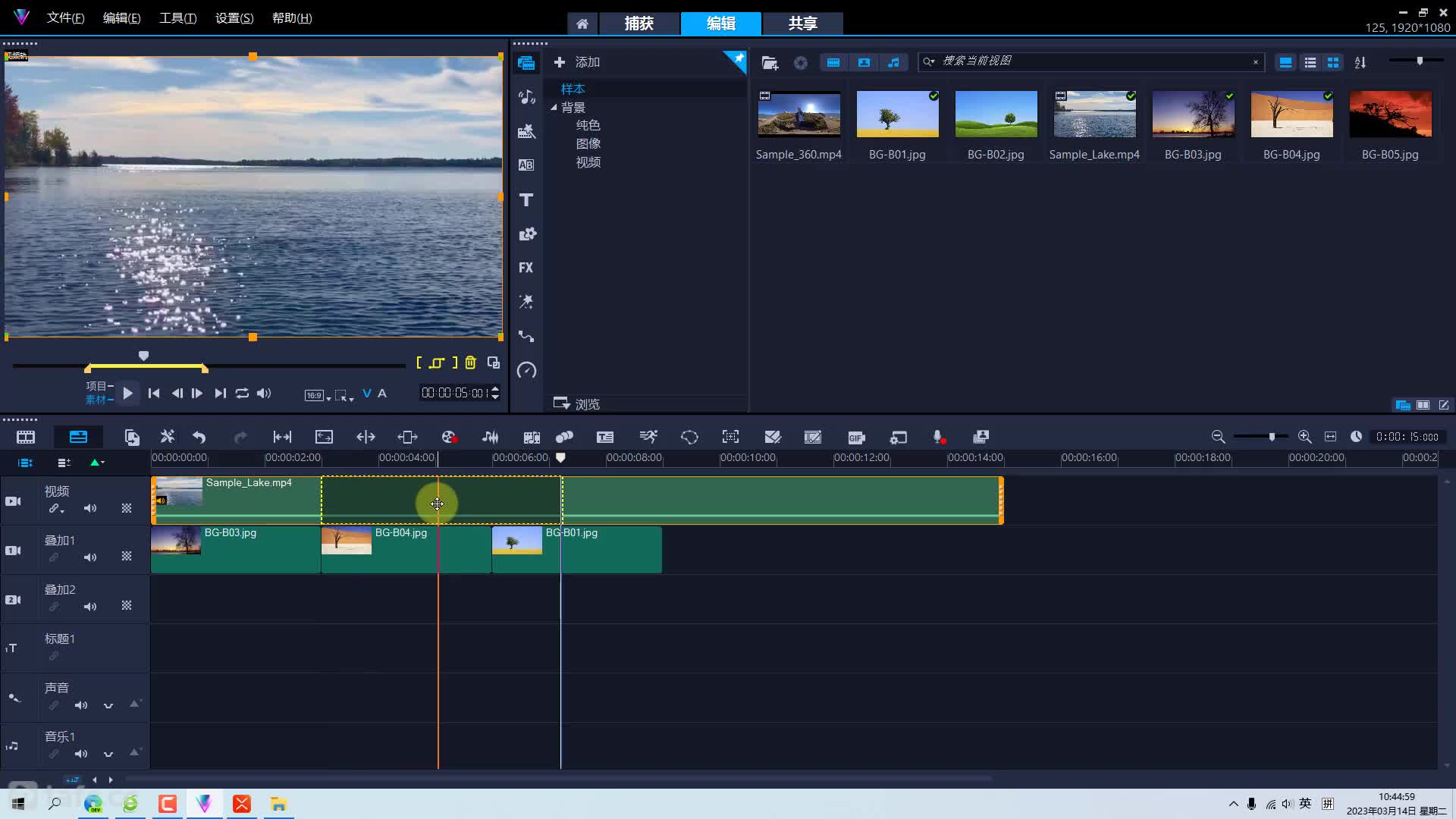Screen dimensions: 1456x819
Task: Open the 工具(T) menu
Action: 178,18
